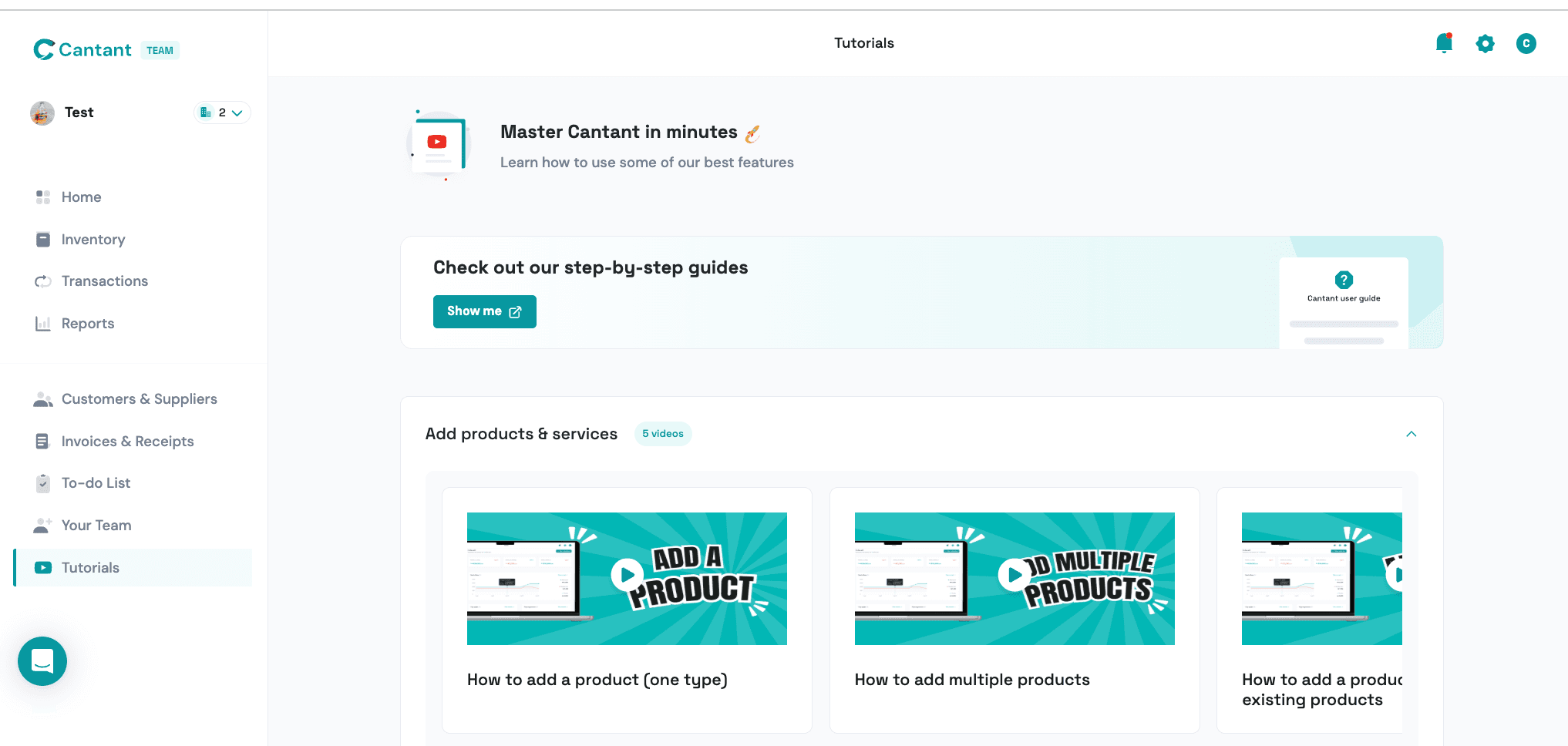The image size is (1568, 746).
Task: Click the Show me button
Action: click(484, 311)
